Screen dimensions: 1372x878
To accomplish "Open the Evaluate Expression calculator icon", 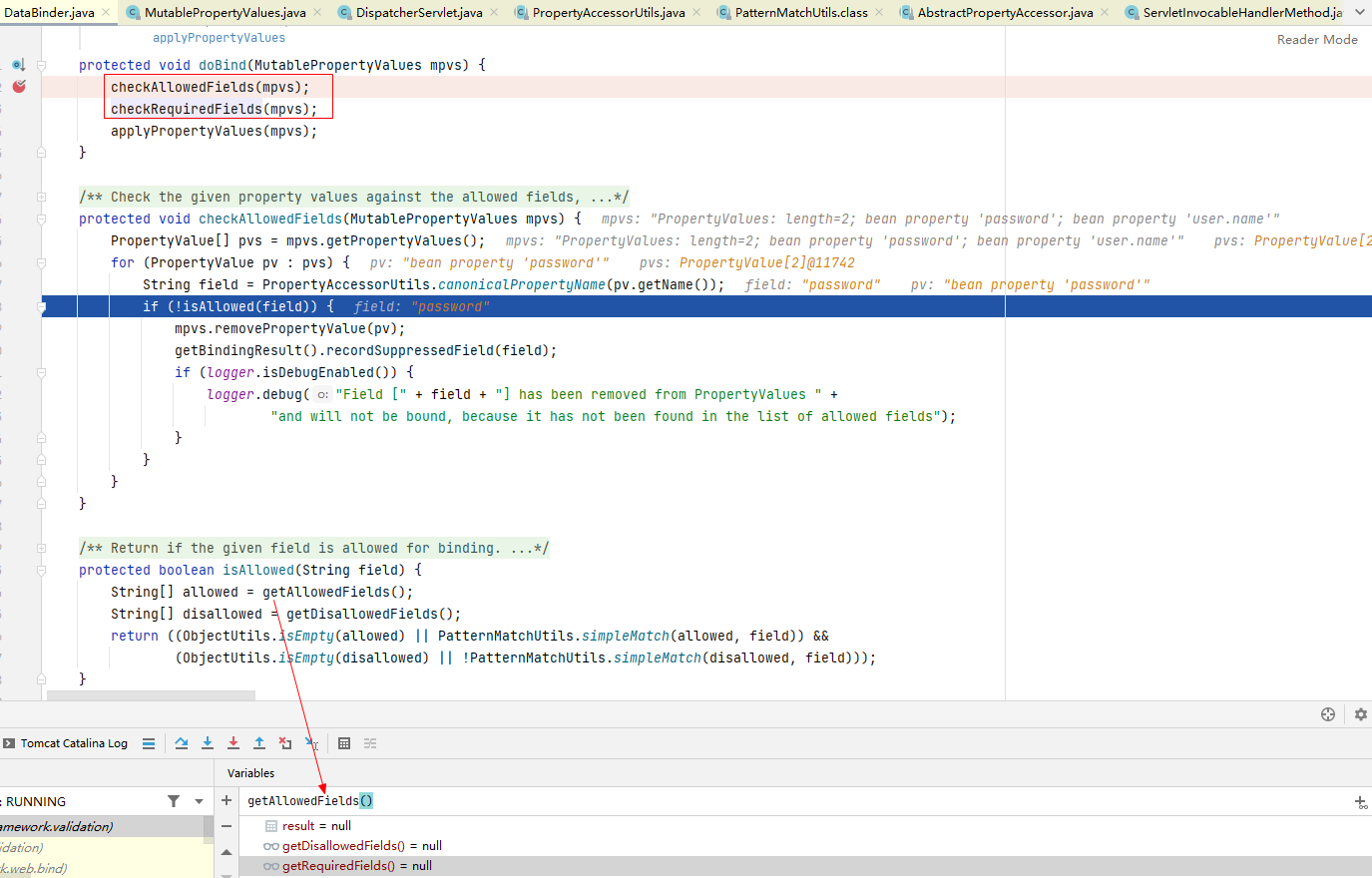I will point(344,743).
